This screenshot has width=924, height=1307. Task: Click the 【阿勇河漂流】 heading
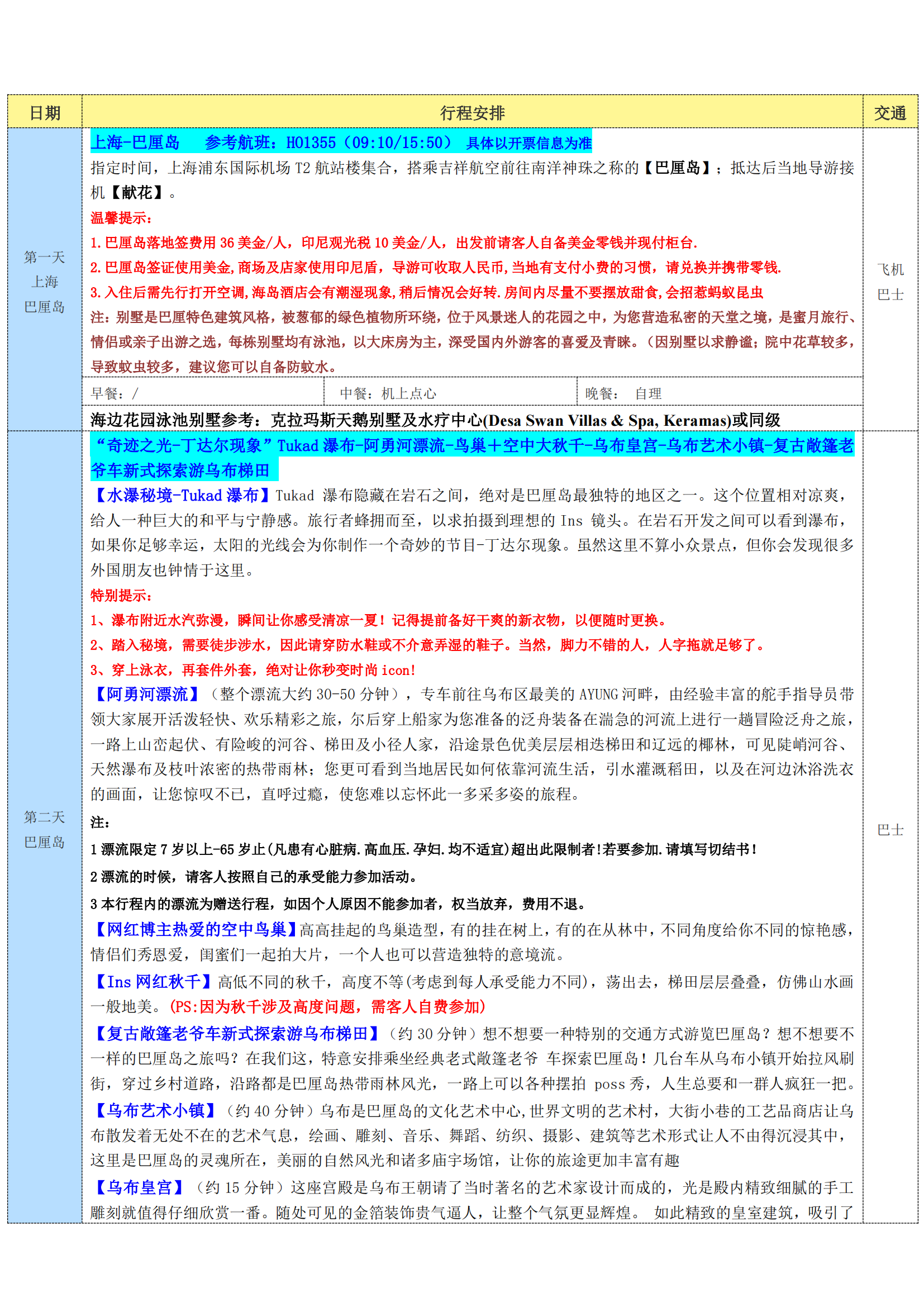pyautogui.click(x=147, y=694)
